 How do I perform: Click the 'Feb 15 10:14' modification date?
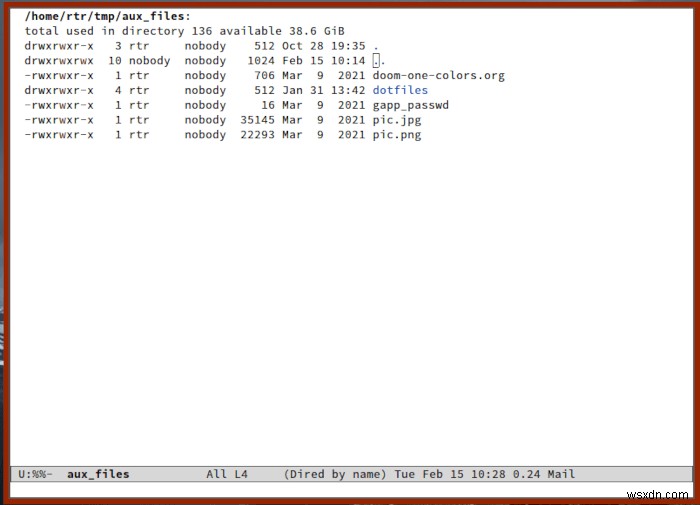click(324, 61)
